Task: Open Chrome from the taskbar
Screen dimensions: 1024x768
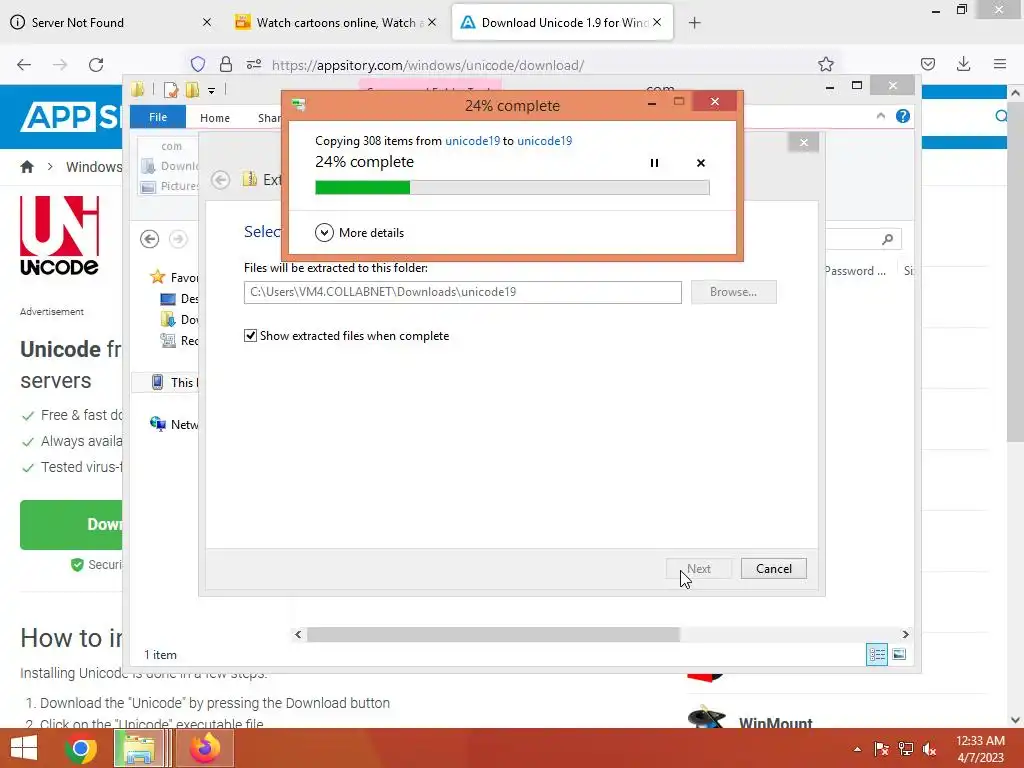Action: pos(81,748)
